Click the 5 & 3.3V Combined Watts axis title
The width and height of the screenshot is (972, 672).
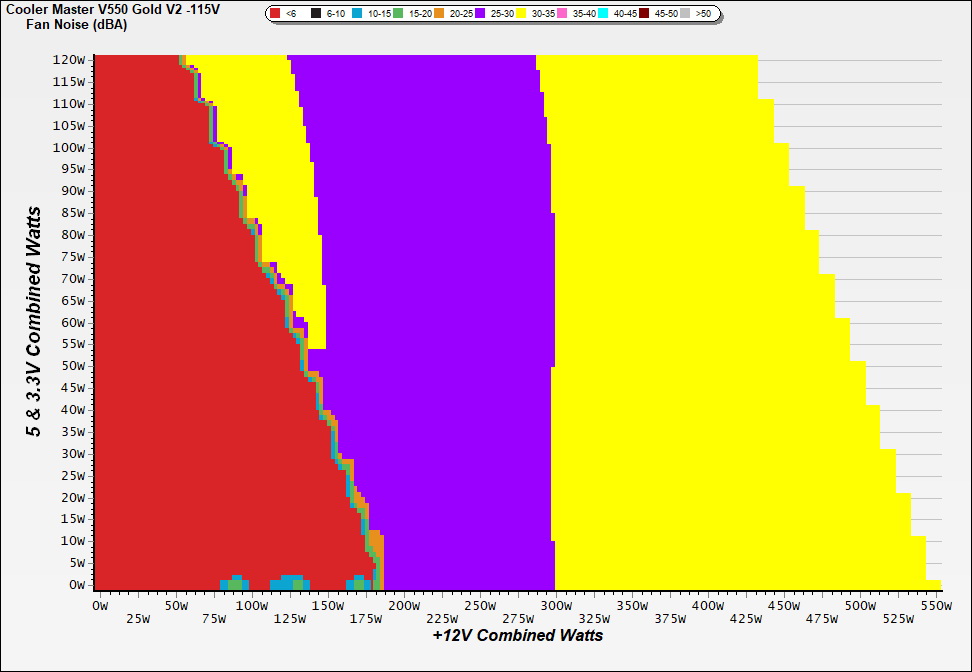pos(35,322)
